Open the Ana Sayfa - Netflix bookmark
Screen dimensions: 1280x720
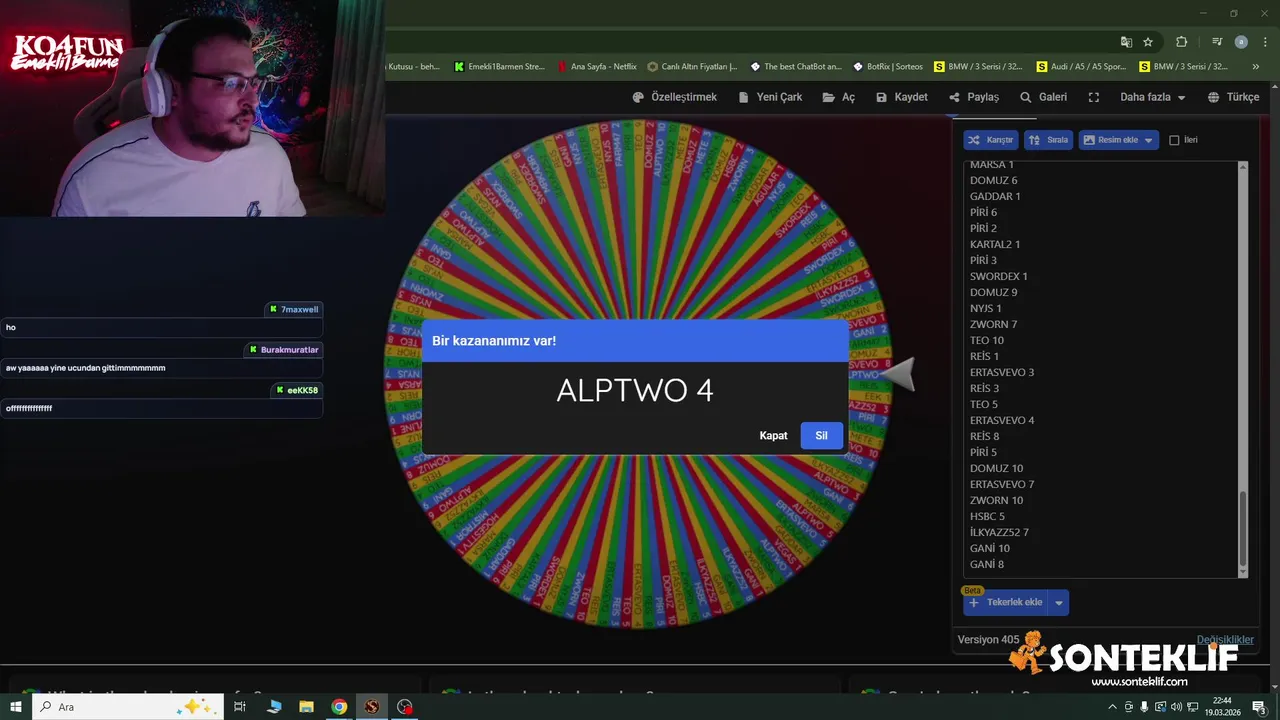(x=597, y=67)
